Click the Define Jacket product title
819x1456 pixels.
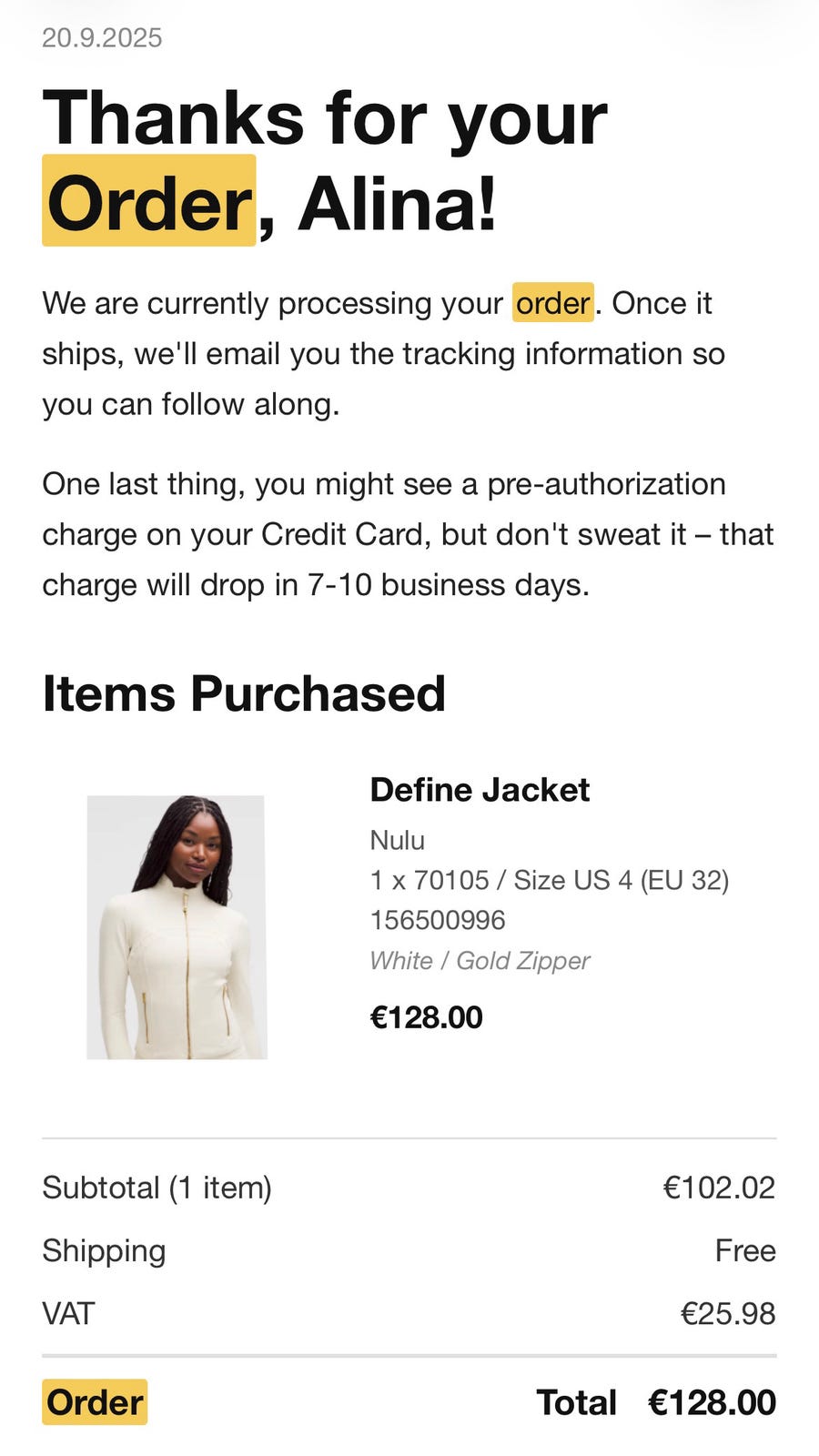tap(480, 789)
